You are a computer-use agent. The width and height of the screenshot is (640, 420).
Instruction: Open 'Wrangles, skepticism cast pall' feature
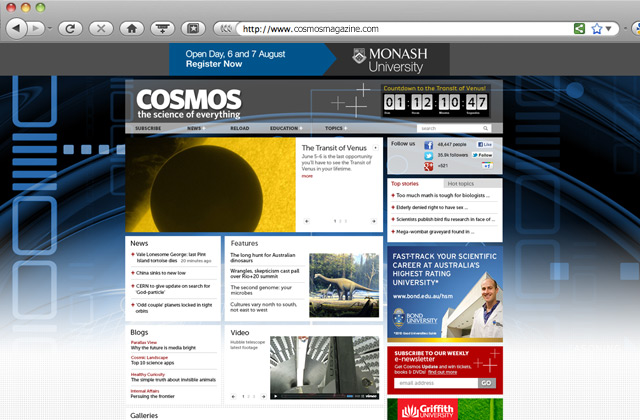coord(264,273)
